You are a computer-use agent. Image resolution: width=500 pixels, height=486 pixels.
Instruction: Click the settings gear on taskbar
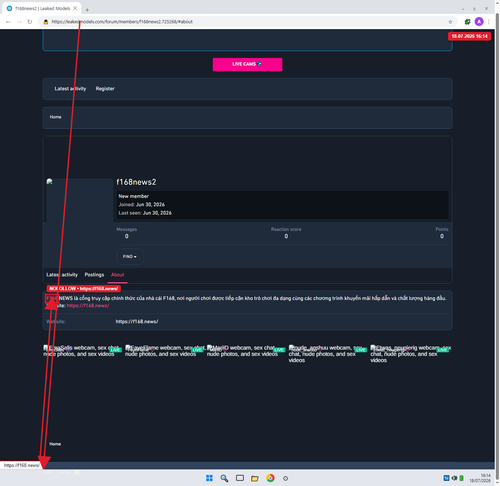point(285,478)
